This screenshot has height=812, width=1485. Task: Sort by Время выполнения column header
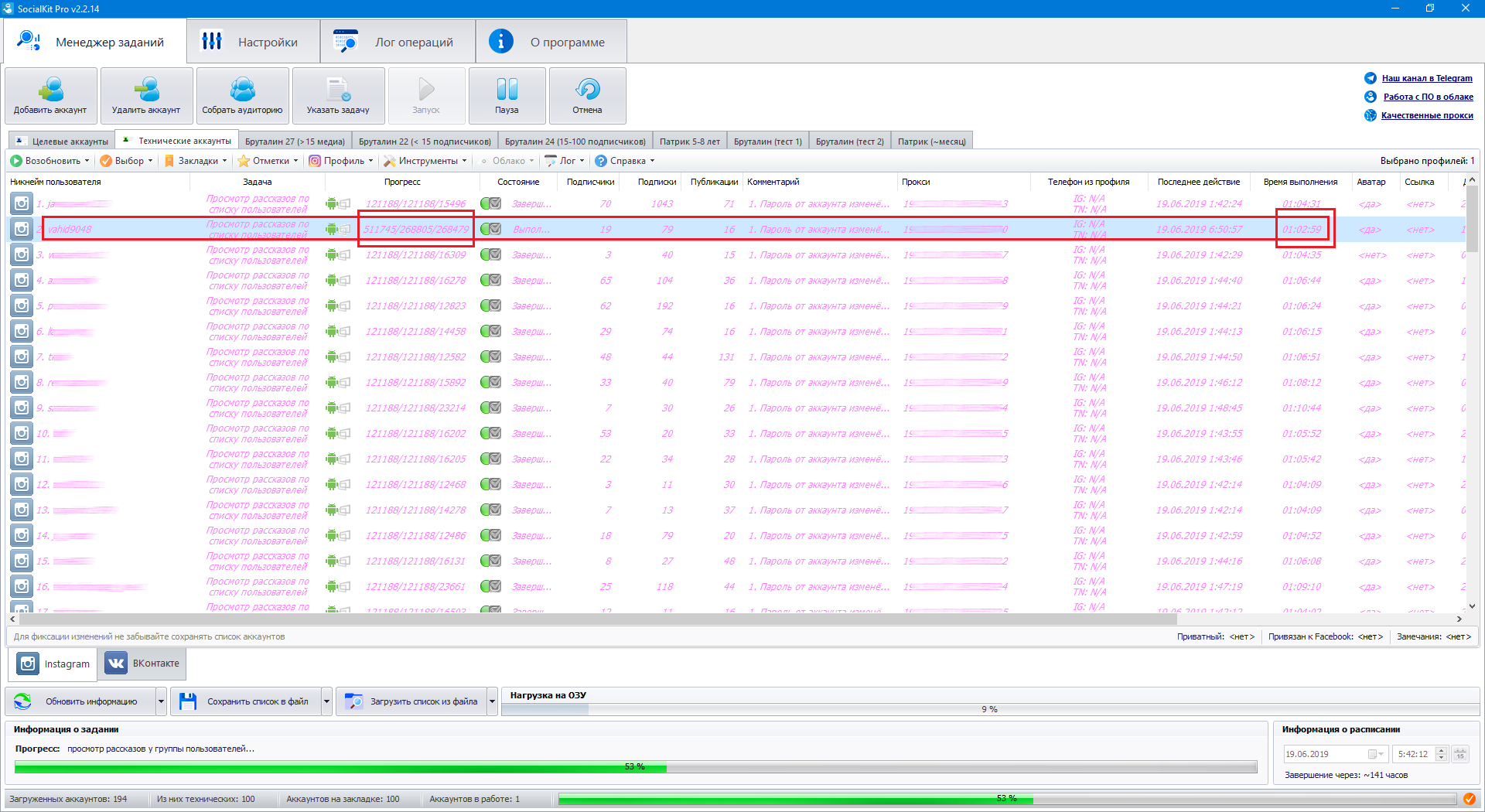click(x=1300, y=182)
